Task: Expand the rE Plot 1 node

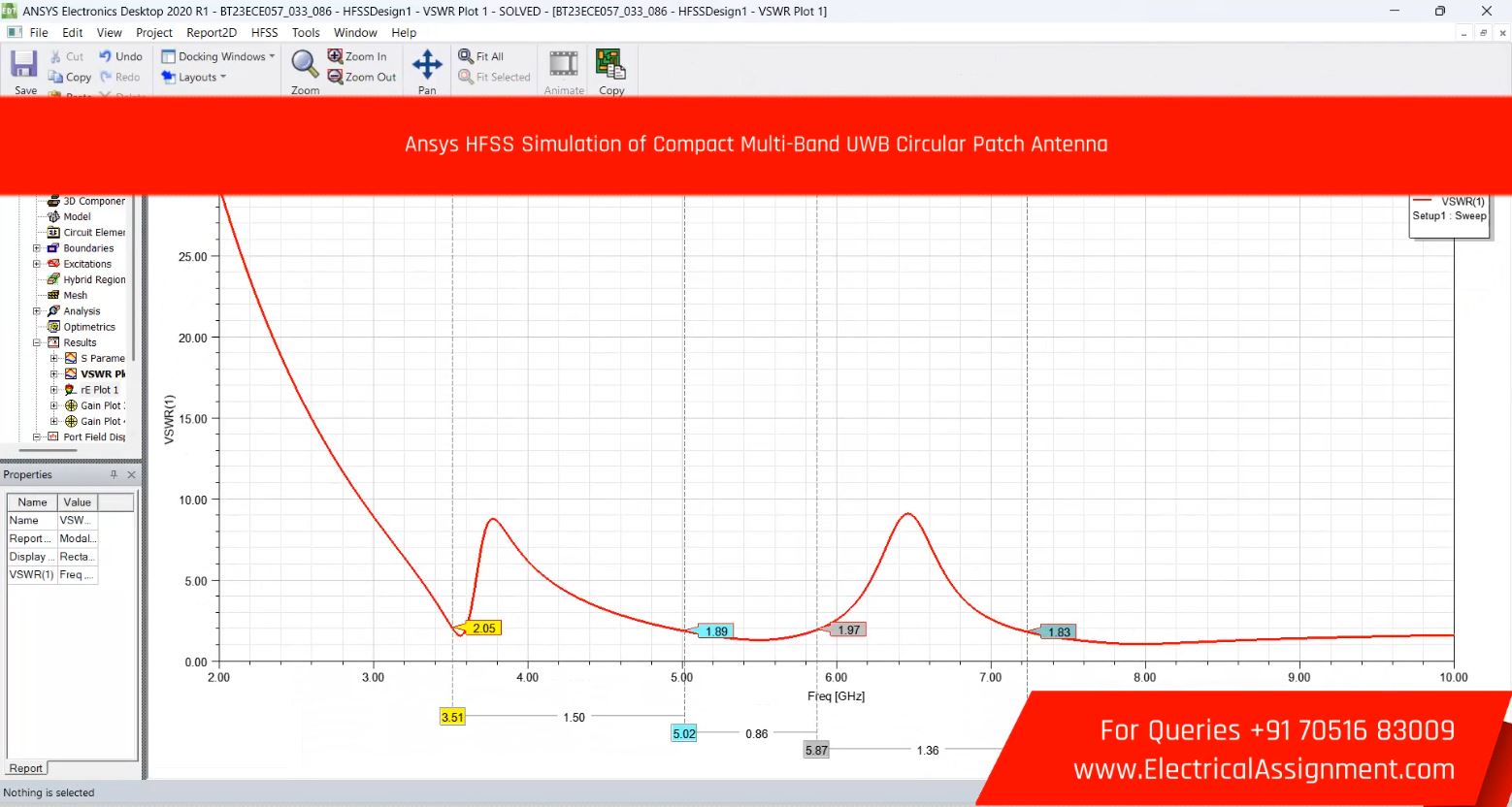Action: pos(54,390)
